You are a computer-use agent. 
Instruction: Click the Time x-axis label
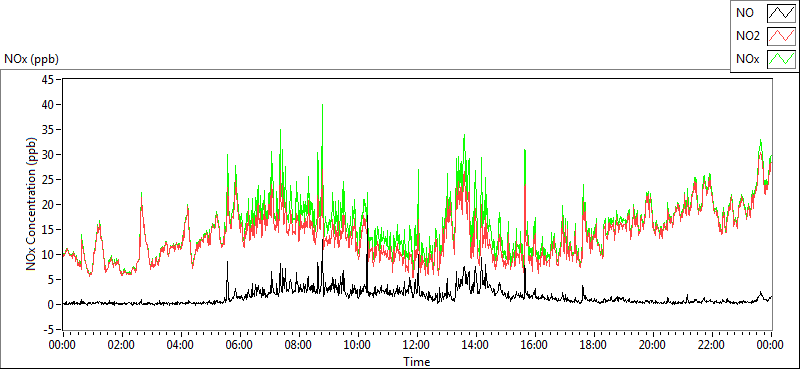pyautogui.click(x=417, y=362)
